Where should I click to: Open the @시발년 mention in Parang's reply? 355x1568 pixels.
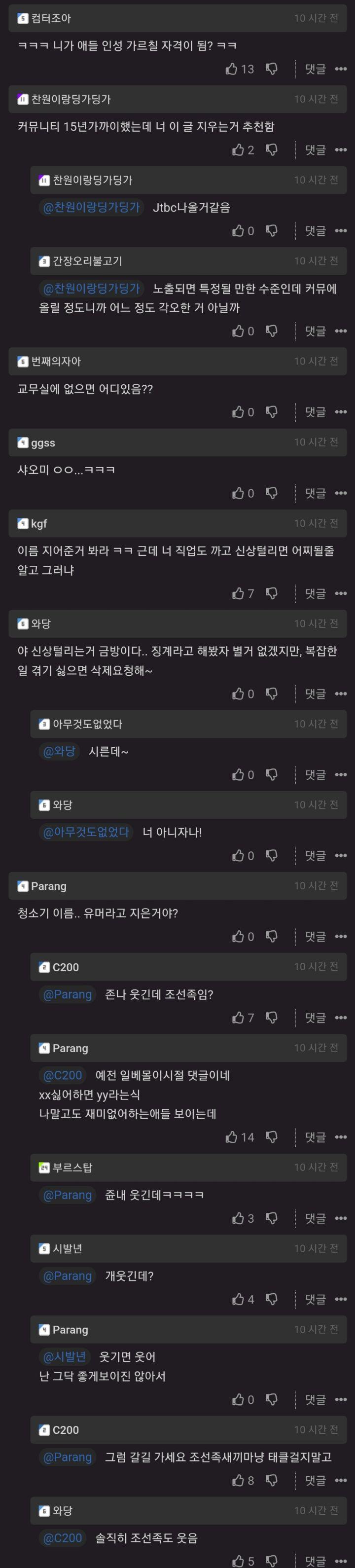pos(65,1356)
